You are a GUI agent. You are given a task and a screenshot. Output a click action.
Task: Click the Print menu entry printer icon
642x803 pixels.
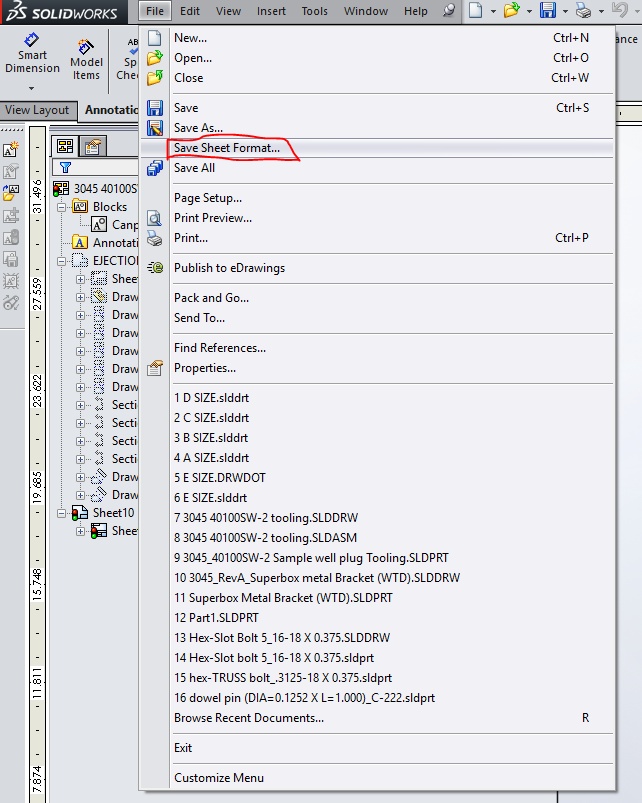coord(155,238)
